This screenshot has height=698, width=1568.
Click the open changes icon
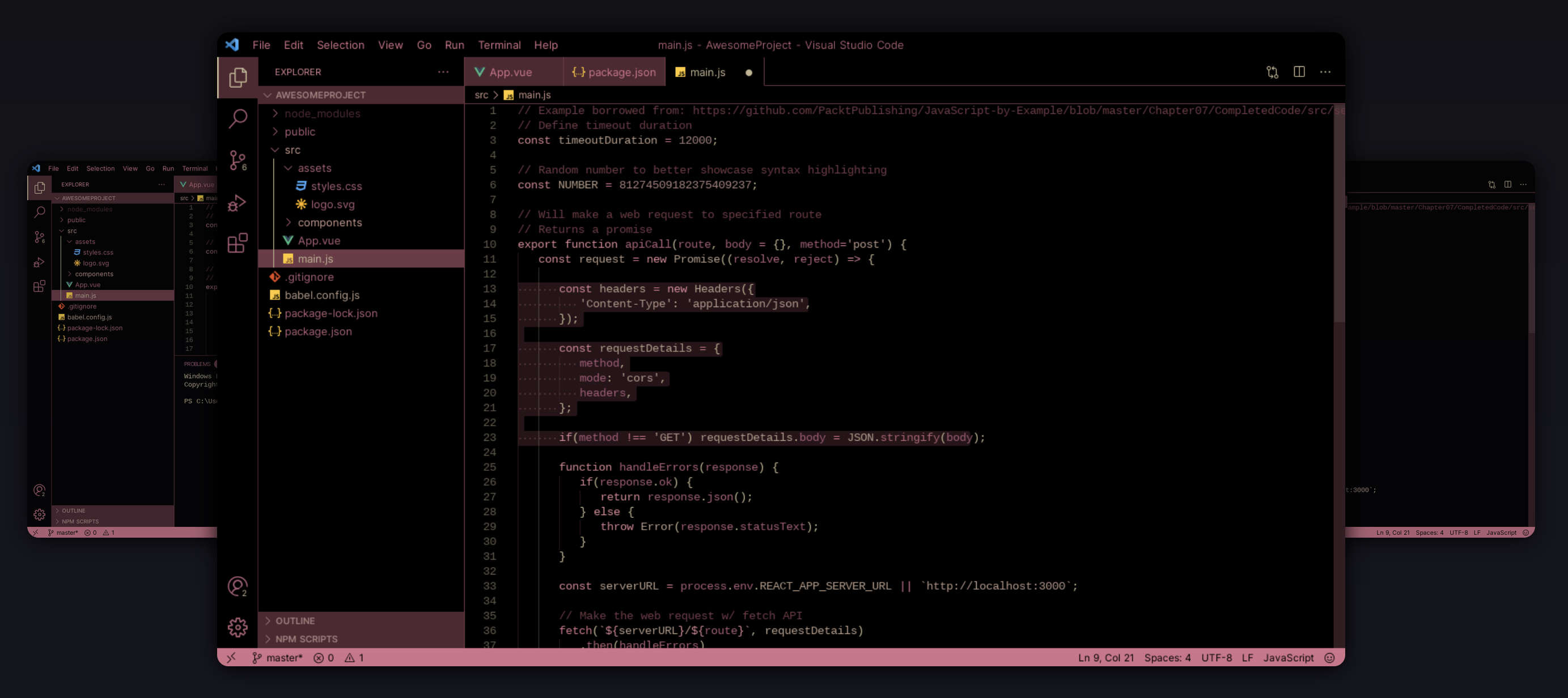(x=1272, y=72)
